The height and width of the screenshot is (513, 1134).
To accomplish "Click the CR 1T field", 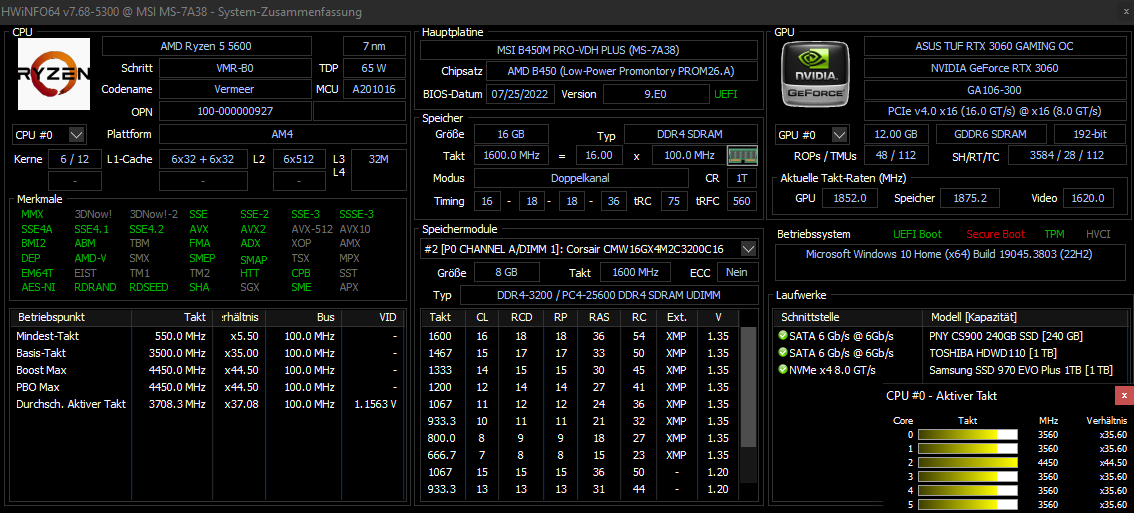I will point(742,178).
